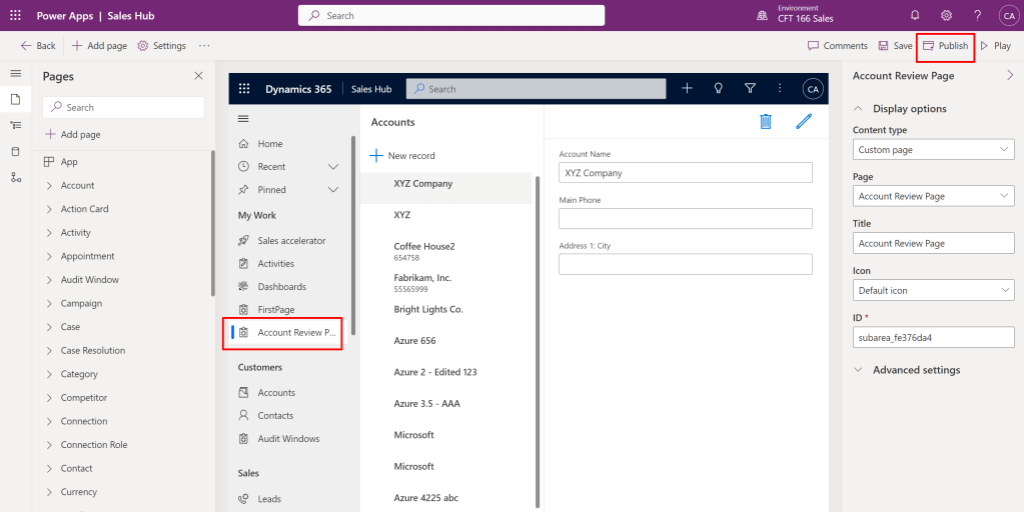The height and width of the screenshot is (512, 1024).
Task: Open the Power Apps app launcher waffle
Action: (x=16, y=16)
